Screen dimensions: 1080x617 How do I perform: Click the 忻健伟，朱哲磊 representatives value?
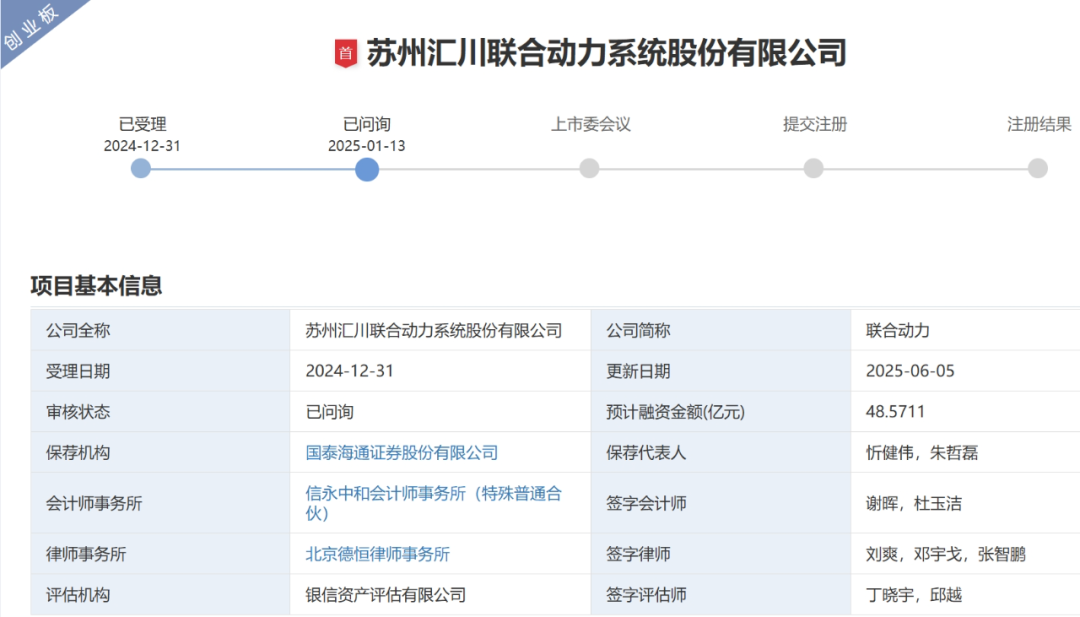[922, 452]
